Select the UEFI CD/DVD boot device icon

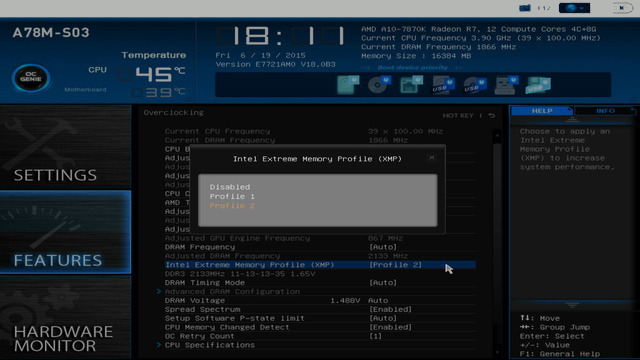[379, 85]
